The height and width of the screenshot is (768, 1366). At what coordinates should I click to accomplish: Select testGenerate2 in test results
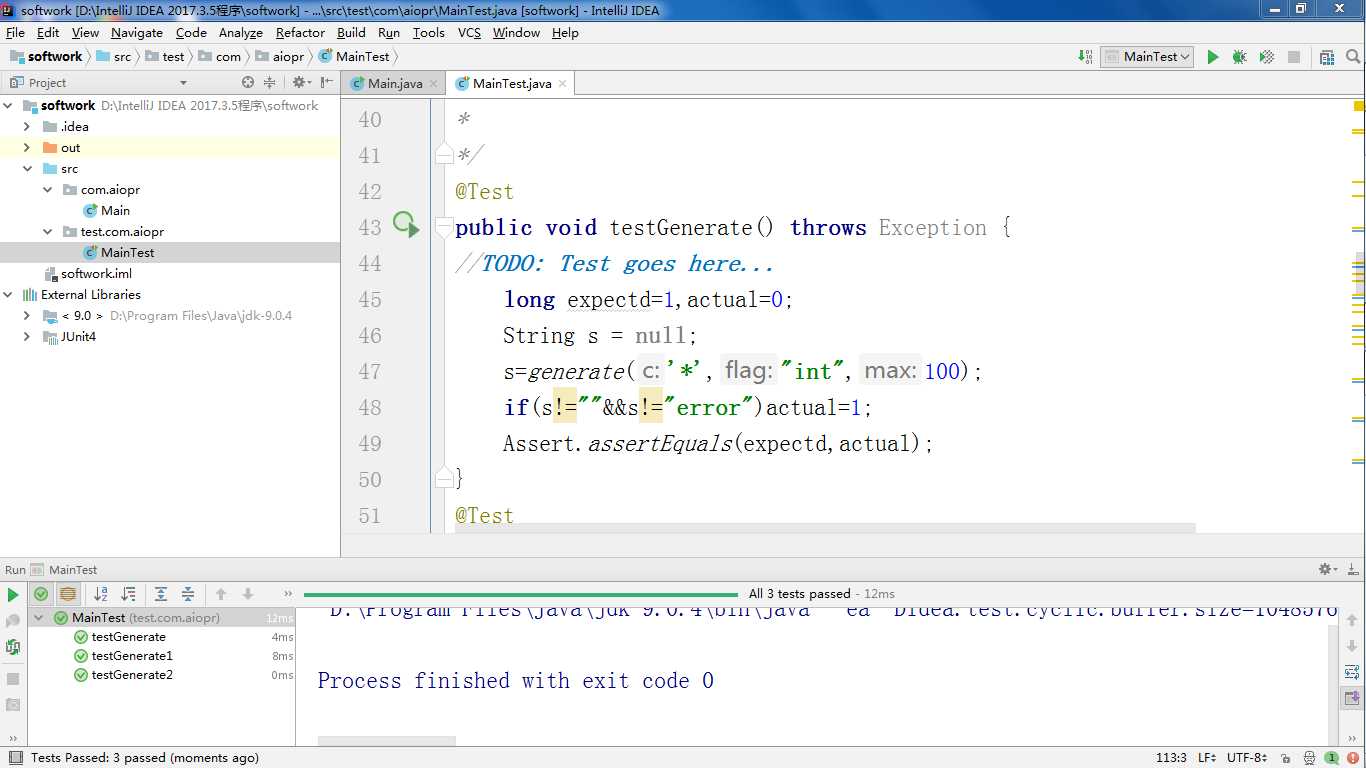132,675
